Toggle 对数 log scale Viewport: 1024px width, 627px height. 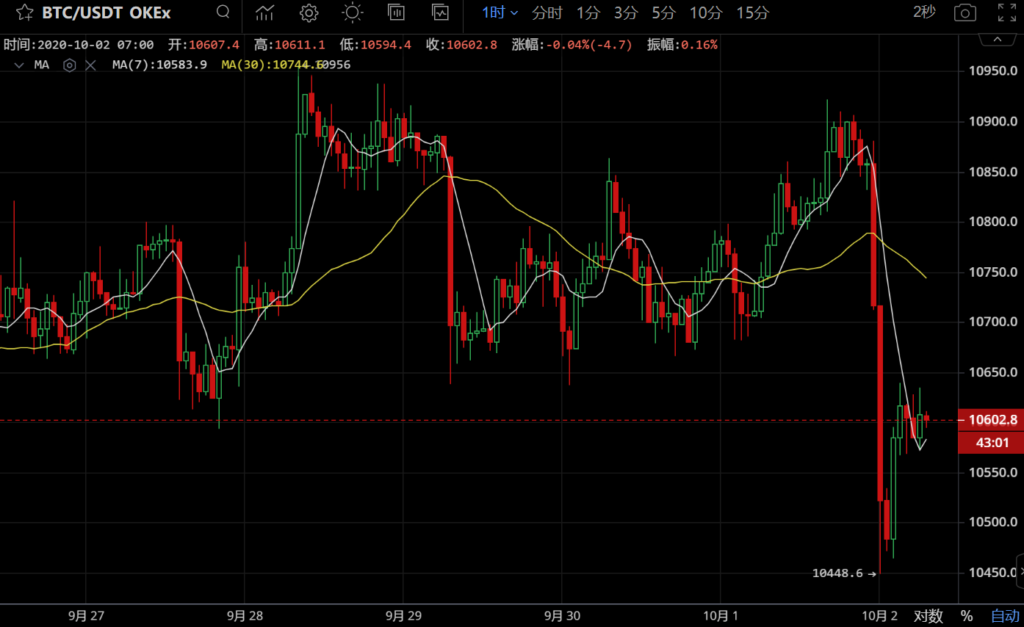click(x=928, y=616)
